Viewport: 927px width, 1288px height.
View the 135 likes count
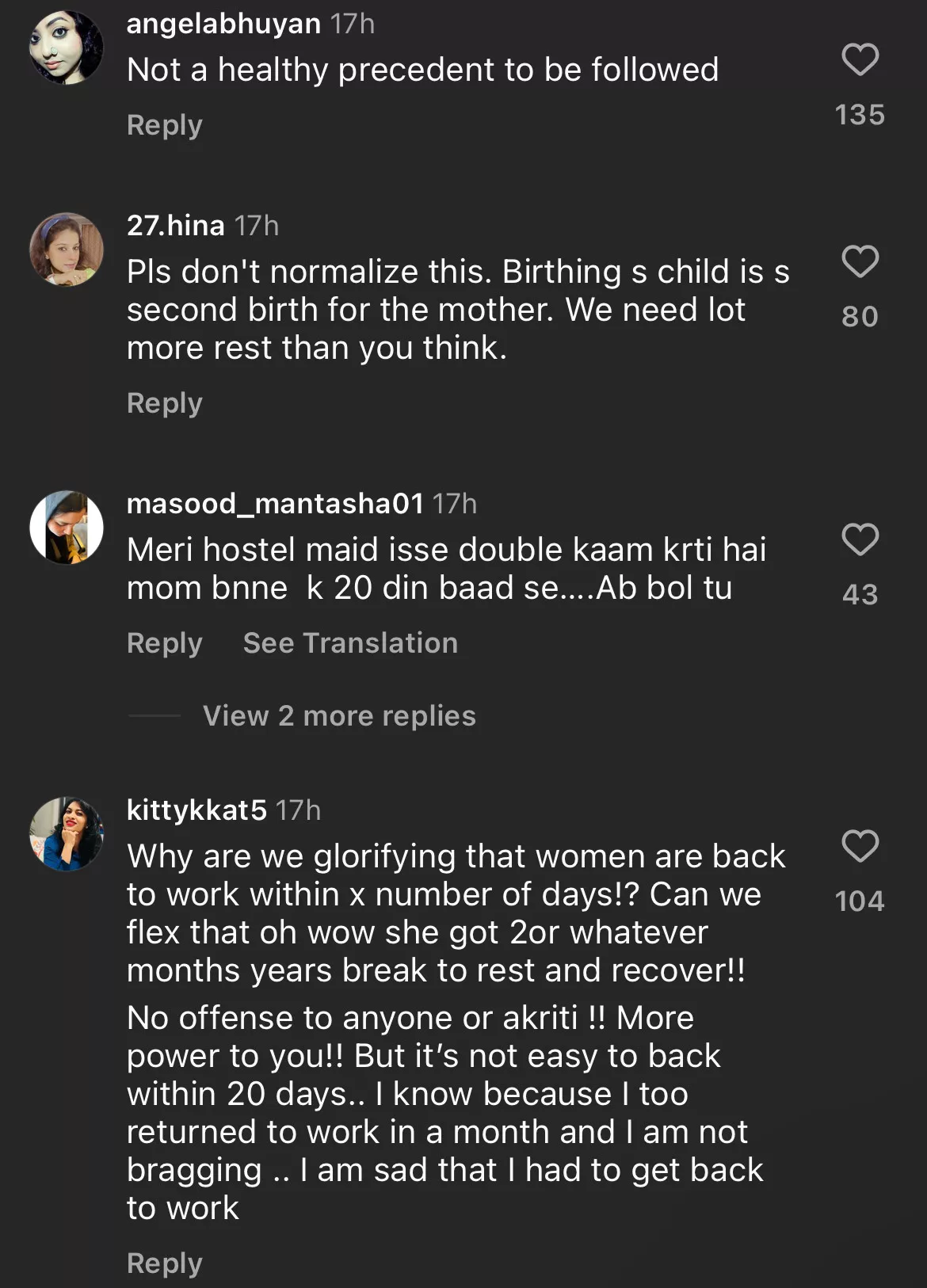860,115
